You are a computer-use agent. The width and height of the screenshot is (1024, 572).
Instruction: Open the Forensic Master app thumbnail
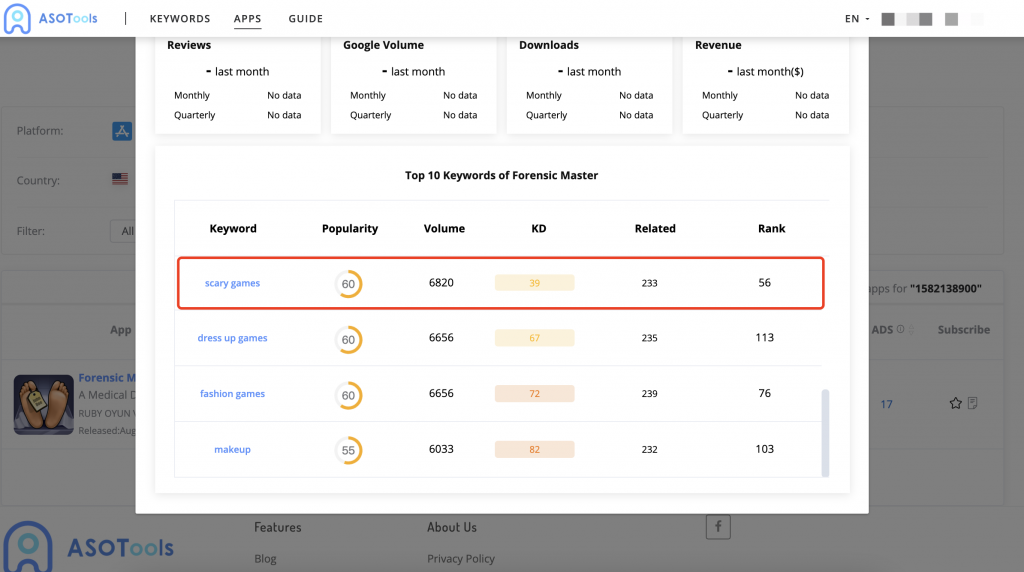coord(43,405)
